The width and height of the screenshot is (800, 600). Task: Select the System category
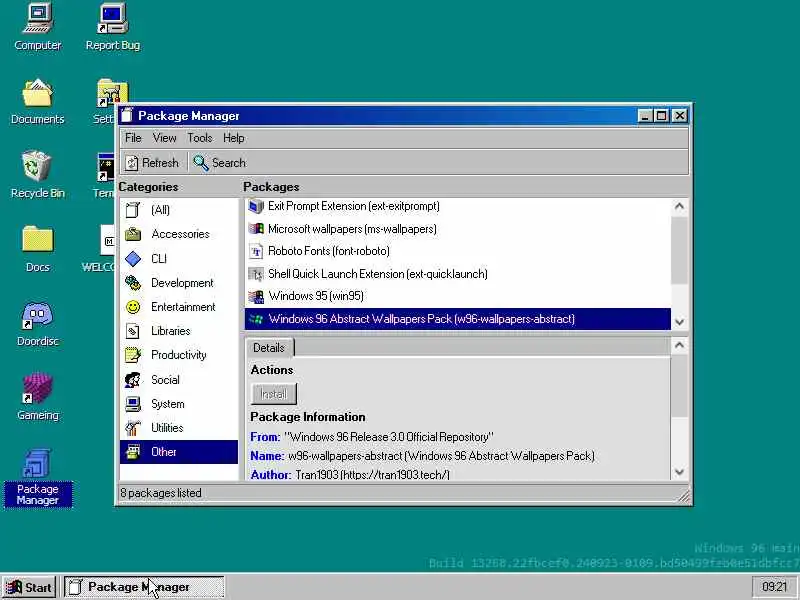click(x=179, y=404)
